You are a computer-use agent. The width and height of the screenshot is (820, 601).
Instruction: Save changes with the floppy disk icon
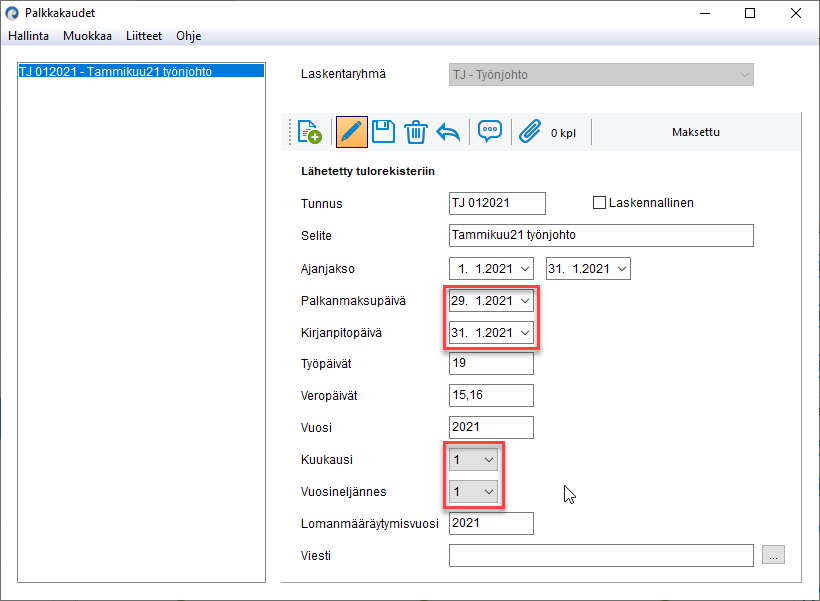[x=383, y=132]
